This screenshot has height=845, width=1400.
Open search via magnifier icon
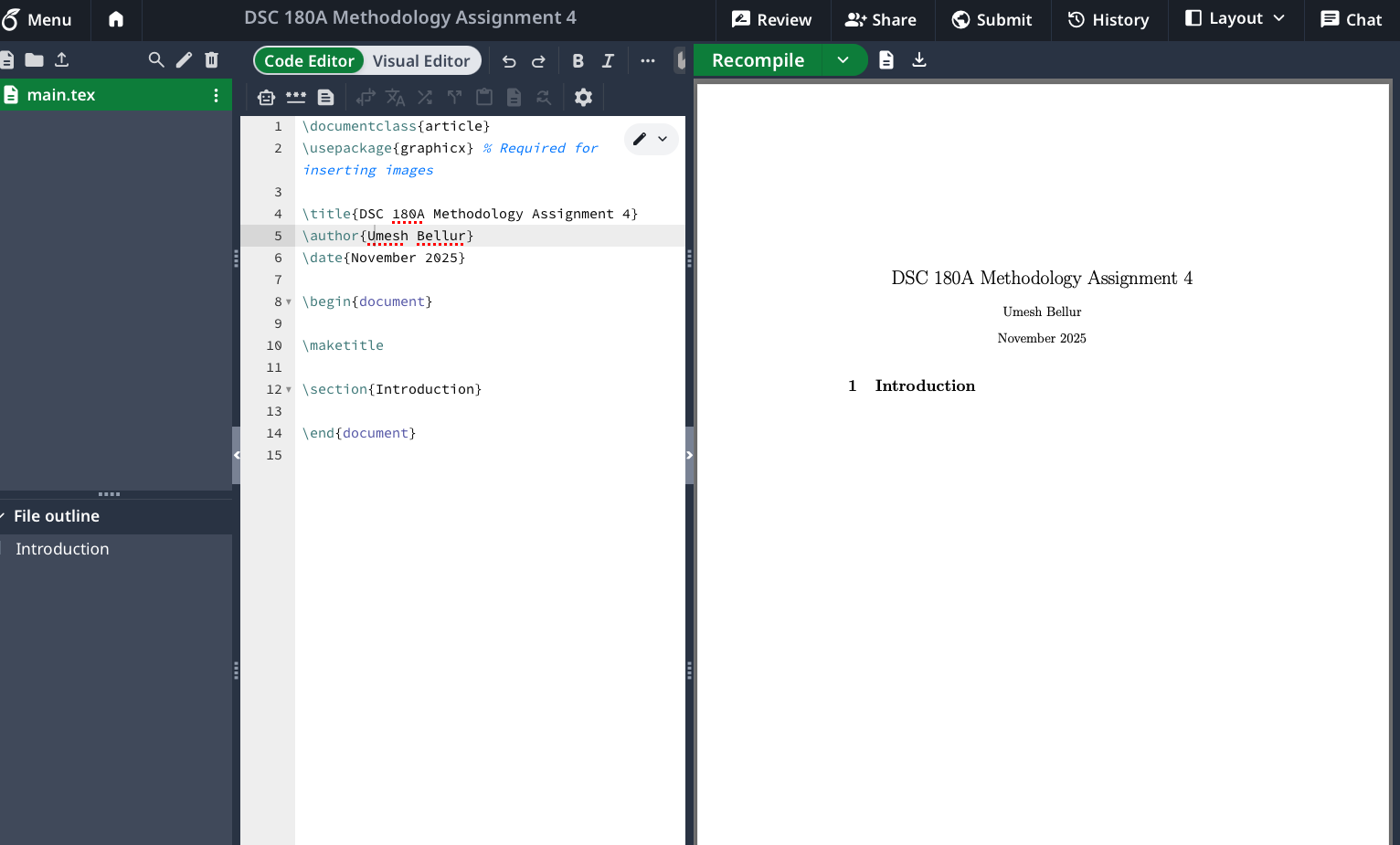coord(156,60)
